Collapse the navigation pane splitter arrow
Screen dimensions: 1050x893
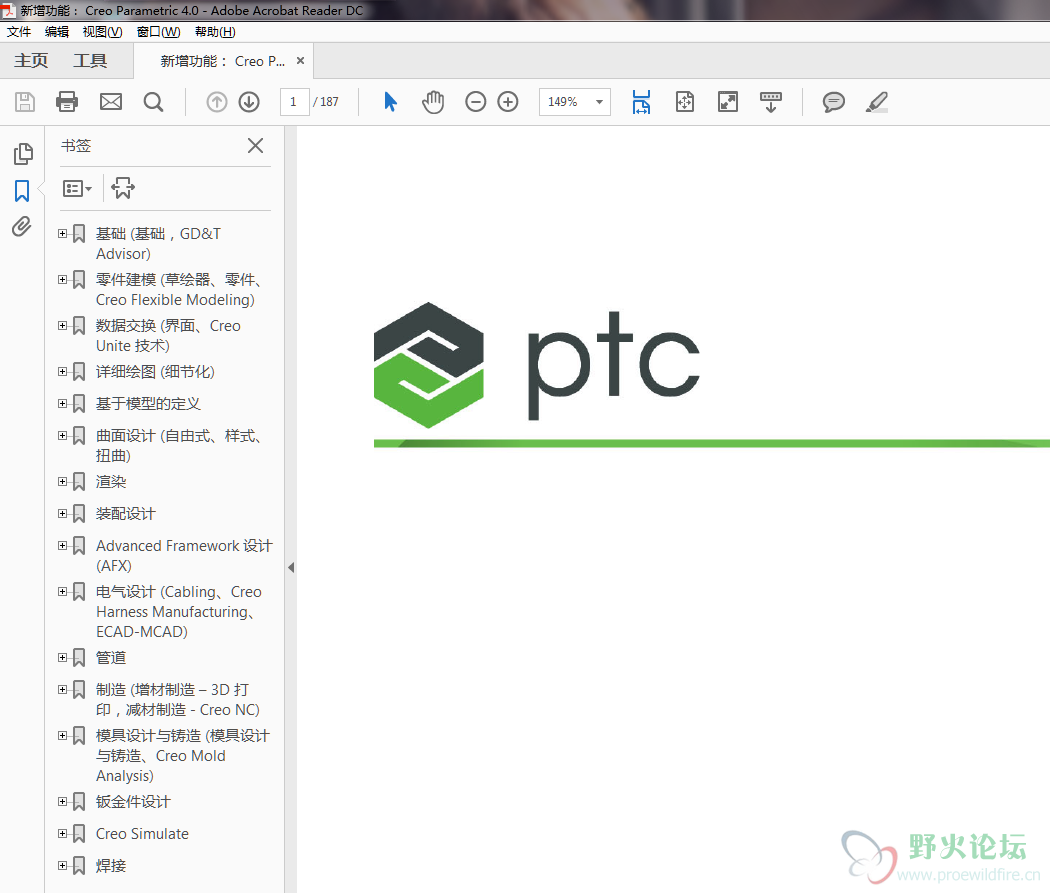[x=291, y=567]
